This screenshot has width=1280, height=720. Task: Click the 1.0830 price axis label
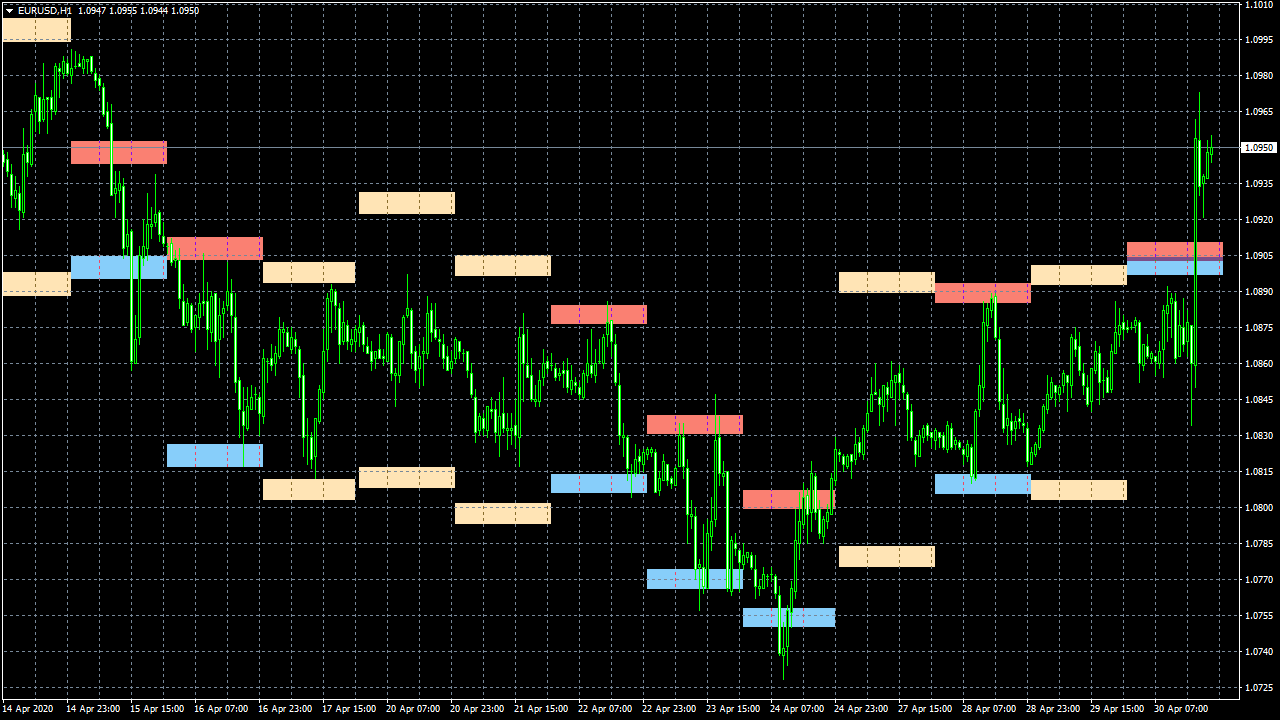click(x=1258, y=436)
